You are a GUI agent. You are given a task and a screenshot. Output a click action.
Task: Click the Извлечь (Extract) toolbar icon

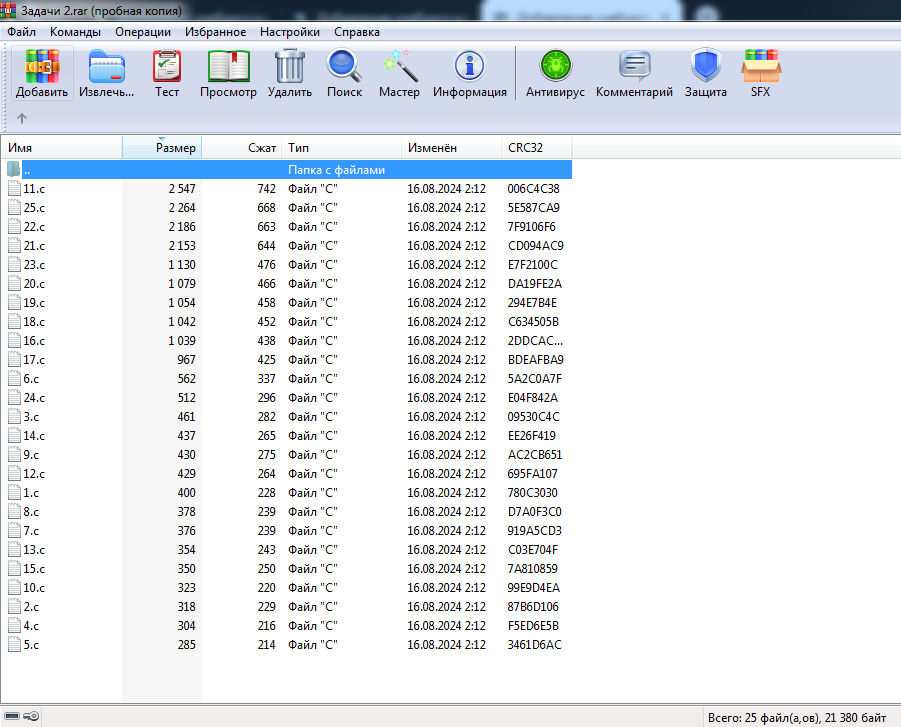click(x=106, y=68)
